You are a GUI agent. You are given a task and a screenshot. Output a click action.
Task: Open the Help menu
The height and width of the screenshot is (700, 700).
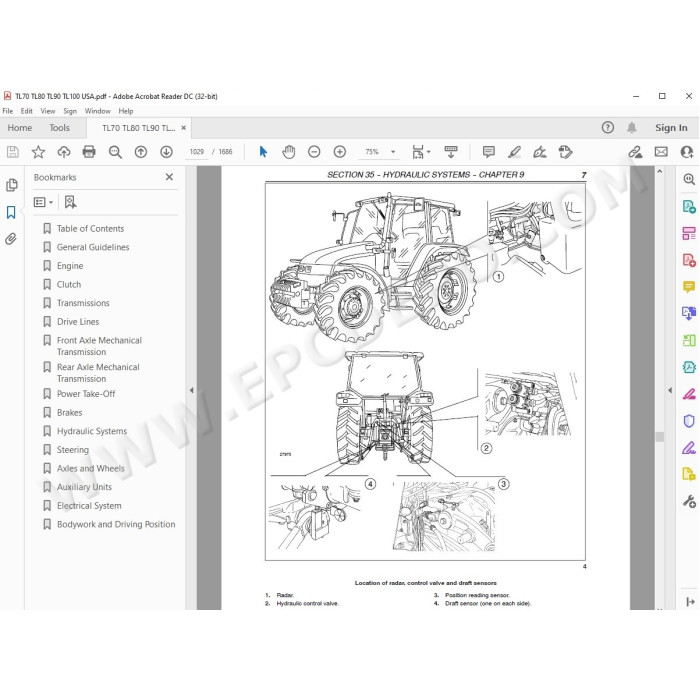coord(125,111)
